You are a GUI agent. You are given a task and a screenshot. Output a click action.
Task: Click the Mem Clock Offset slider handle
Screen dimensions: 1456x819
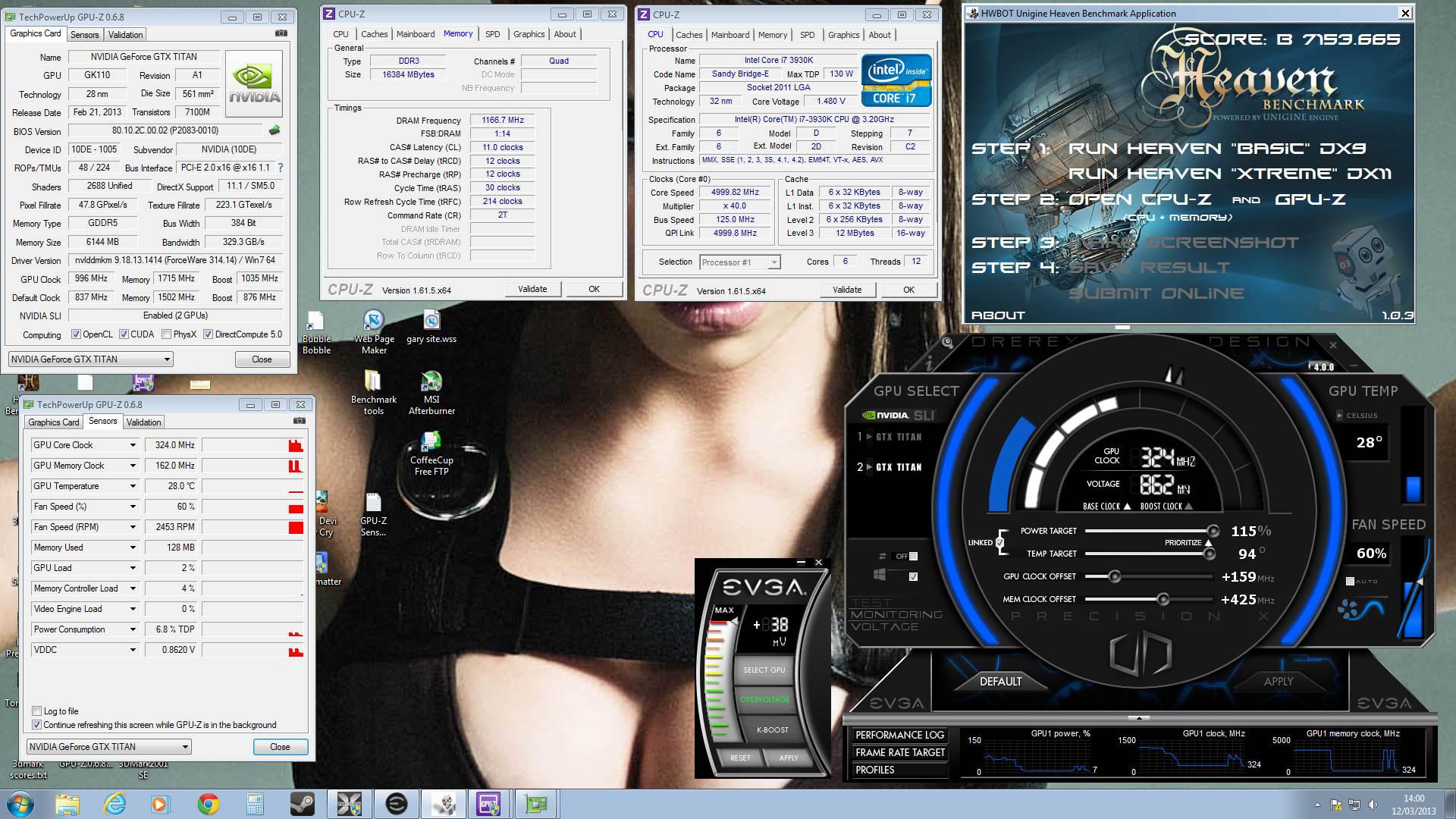pos(1162,600)
